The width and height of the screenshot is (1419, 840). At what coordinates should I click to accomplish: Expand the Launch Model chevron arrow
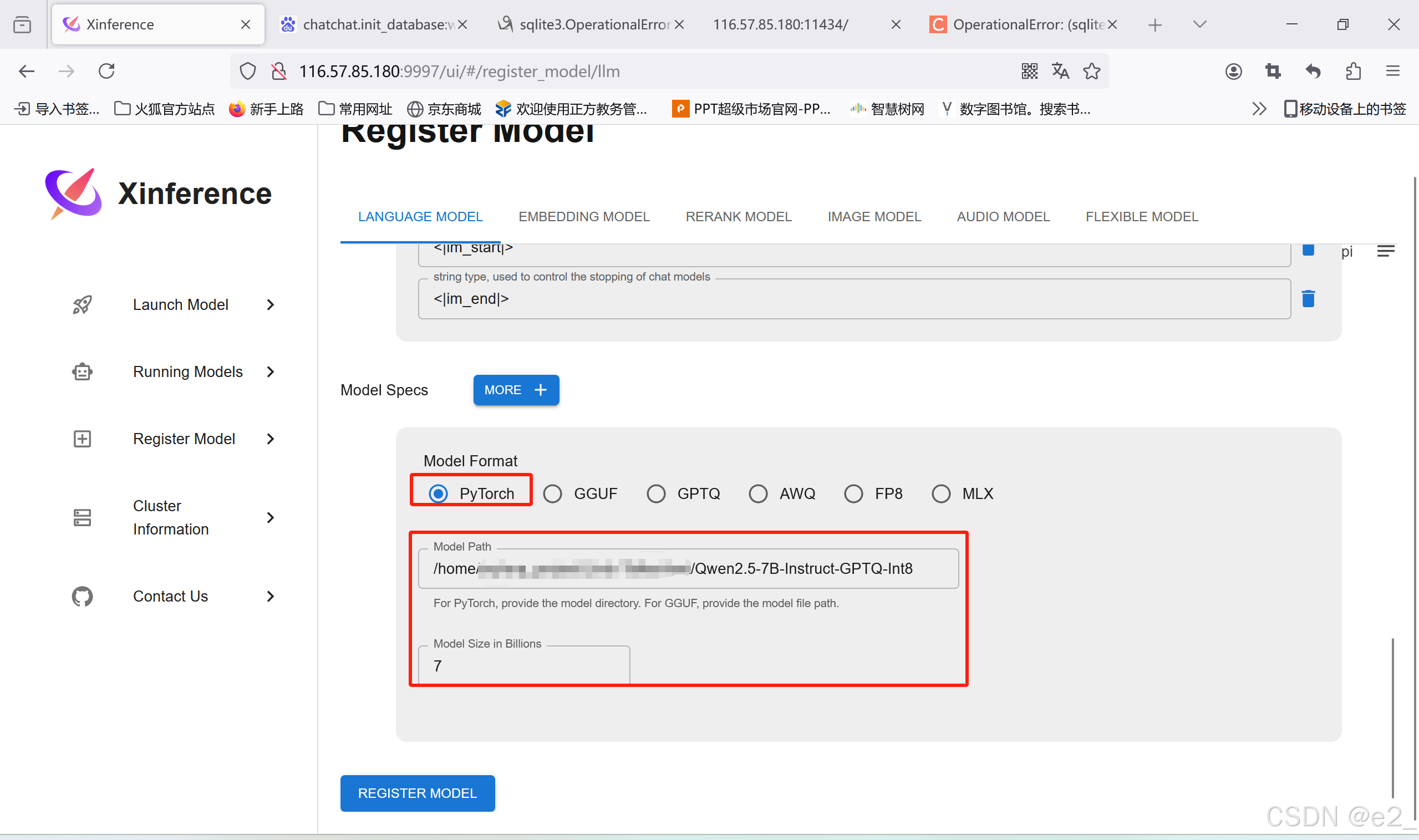(271, 305)
